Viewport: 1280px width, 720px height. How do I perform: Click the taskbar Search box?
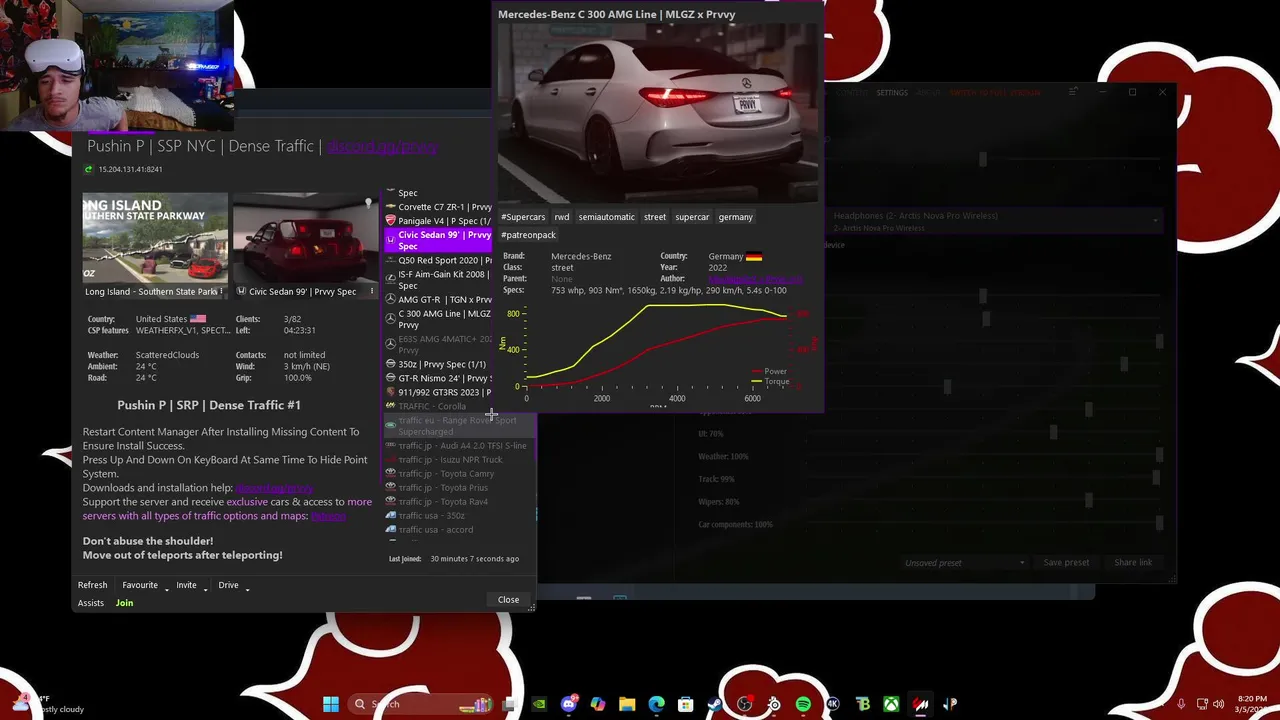pos(420,704)
